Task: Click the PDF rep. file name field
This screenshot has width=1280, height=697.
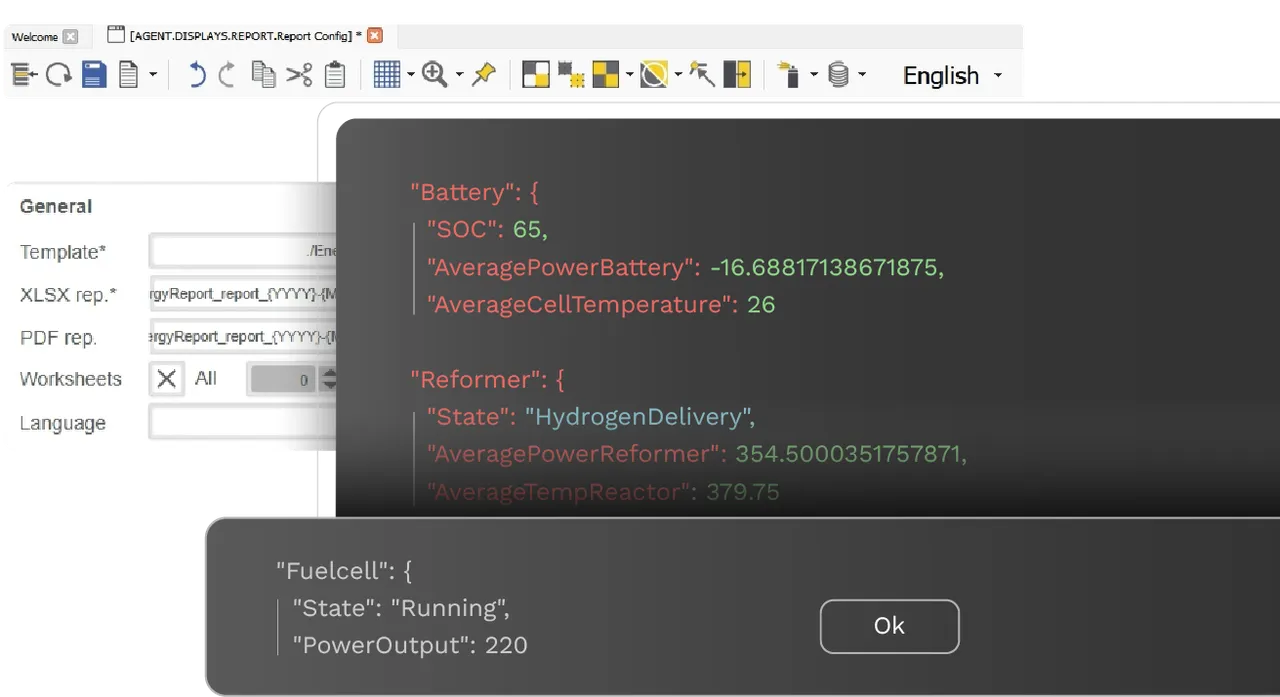Action: click(x=243, y=337)
